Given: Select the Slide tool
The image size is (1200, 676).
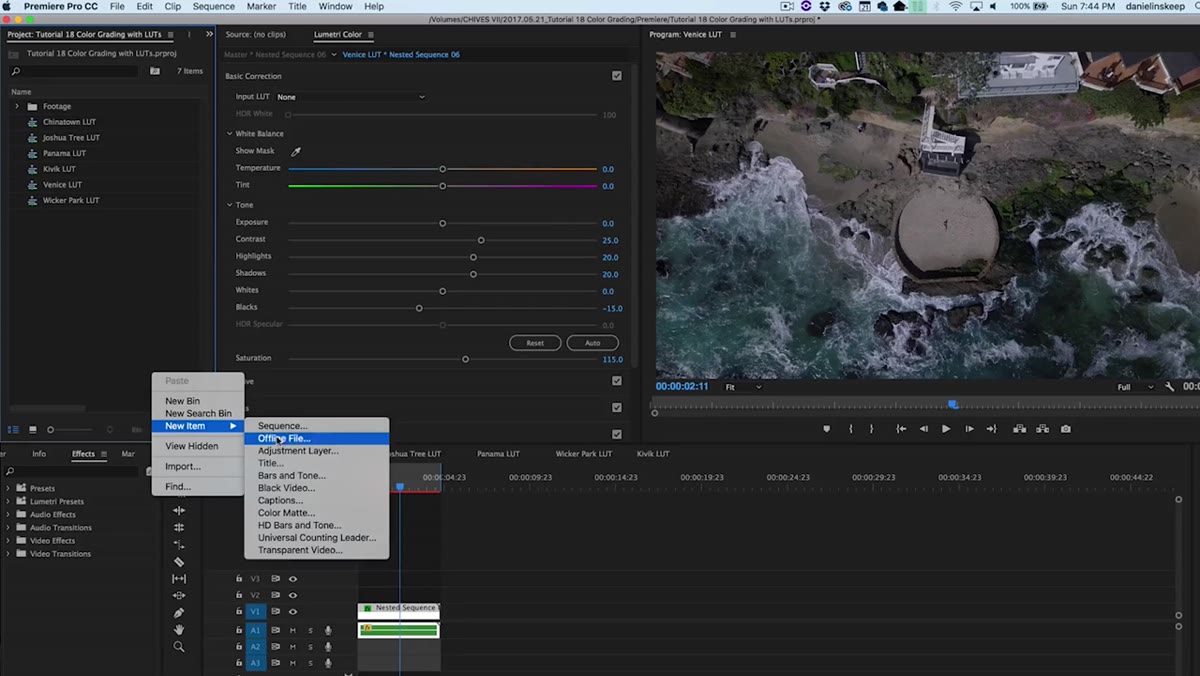Looking at the screenshot, I should click(x=179, y=596).
